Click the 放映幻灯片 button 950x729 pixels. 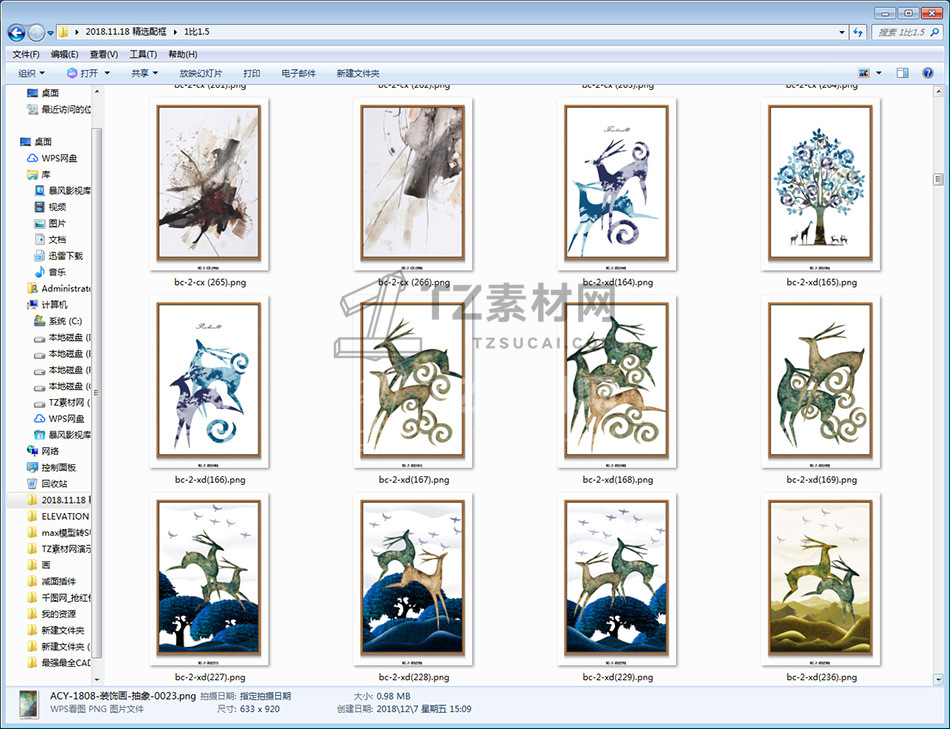pyautogui.click(x=201, y=73)
